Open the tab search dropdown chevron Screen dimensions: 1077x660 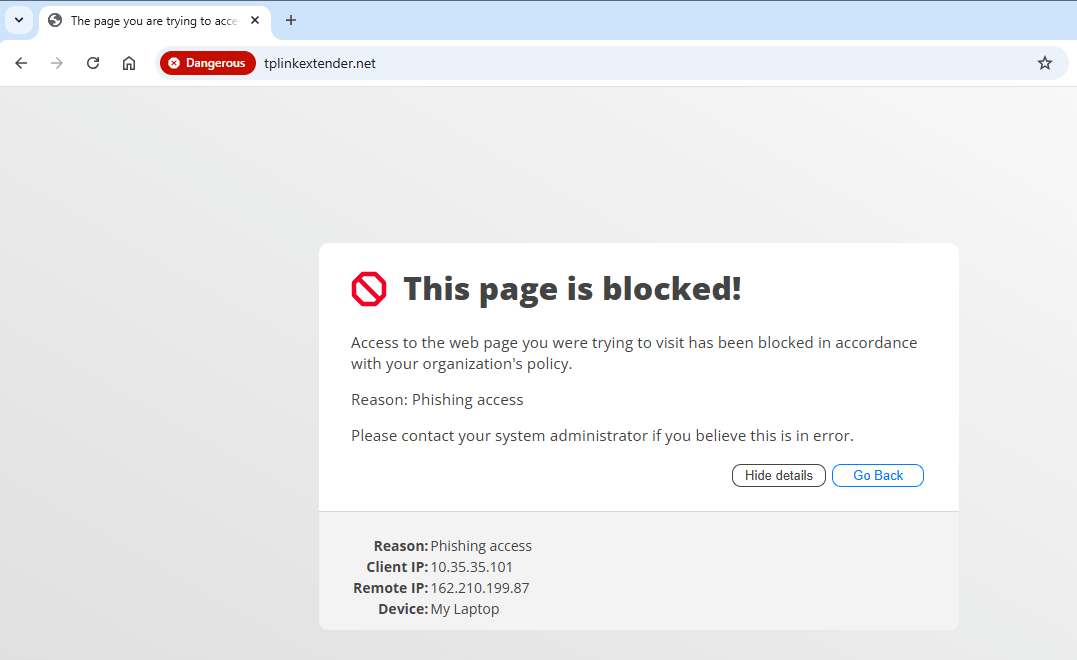19,20
